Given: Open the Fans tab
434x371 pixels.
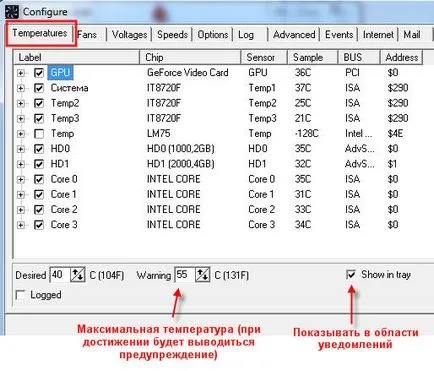Looking at the screenshot, I should tap(87, 35).
